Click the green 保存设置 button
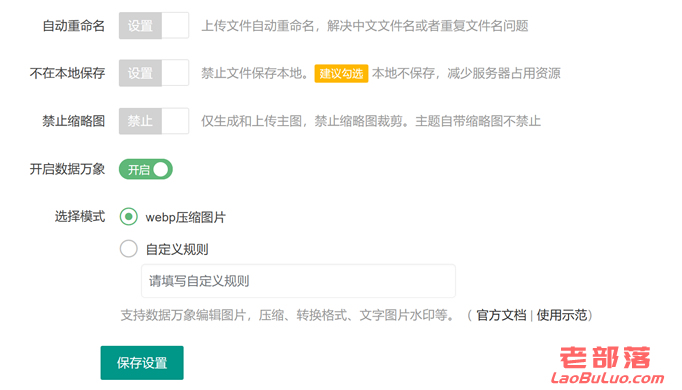Image resolution: width=682 pixels, height=390 pixels. (142, 363)
